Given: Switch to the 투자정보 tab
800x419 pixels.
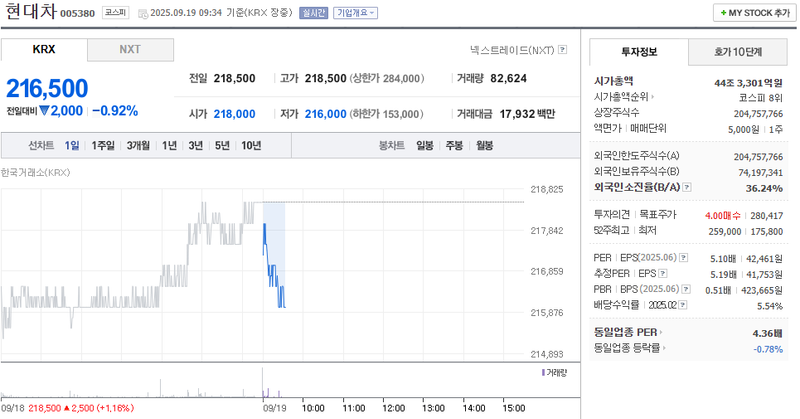Looking at the screenshot, I should coord(639,52).
